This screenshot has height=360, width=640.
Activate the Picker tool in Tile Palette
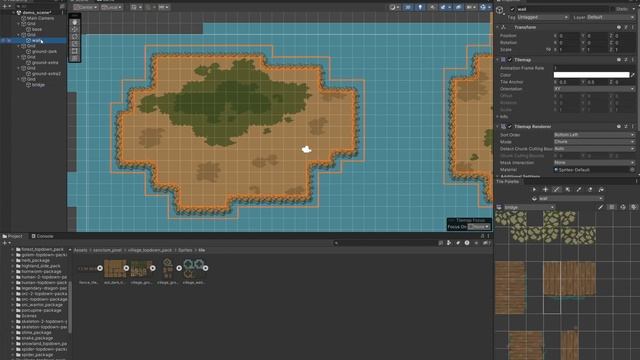579,189
